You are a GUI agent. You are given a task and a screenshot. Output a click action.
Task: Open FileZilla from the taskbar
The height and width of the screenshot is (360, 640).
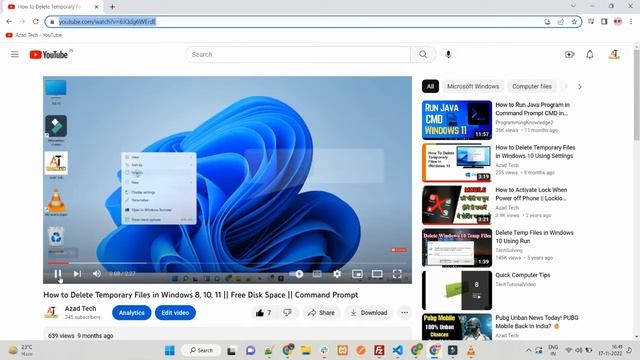point(379,350)
